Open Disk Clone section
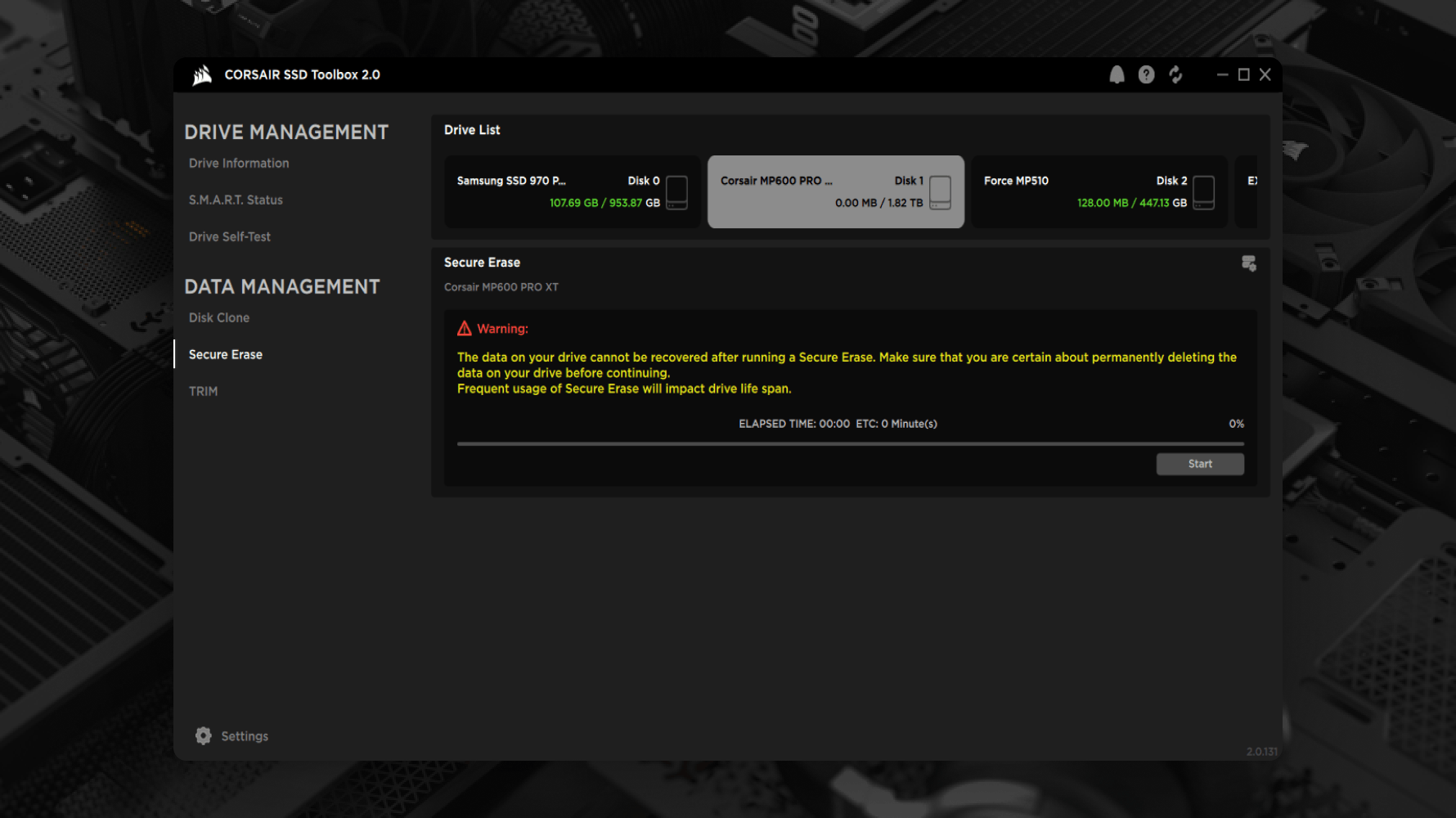 219,317
